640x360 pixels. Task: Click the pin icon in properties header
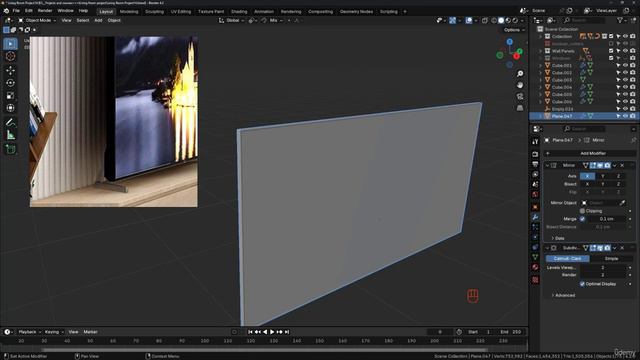pyautogui.click(x=633, y=140)
